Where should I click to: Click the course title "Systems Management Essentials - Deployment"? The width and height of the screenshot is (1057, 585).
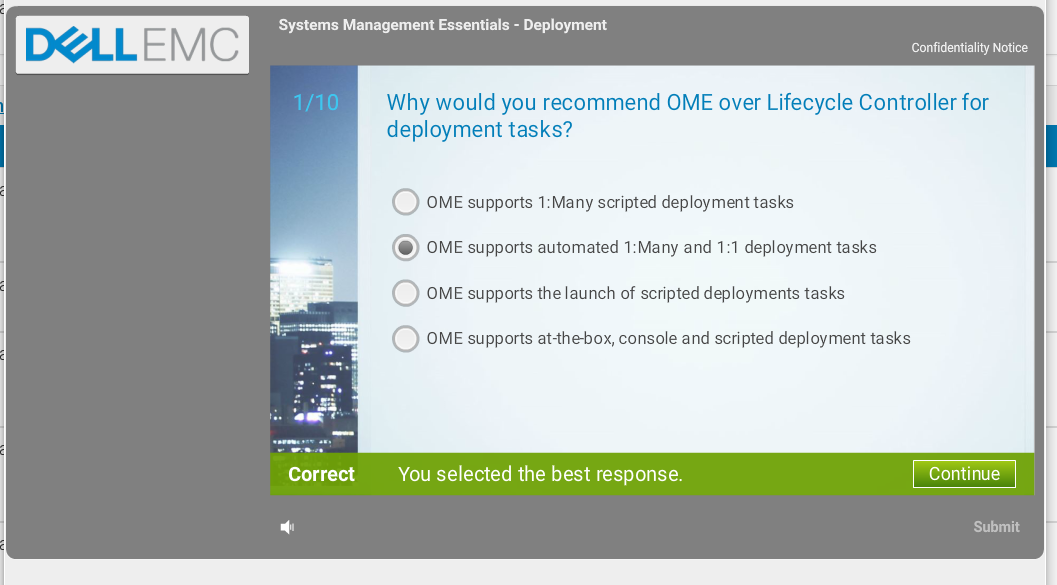tap(442, 25)
